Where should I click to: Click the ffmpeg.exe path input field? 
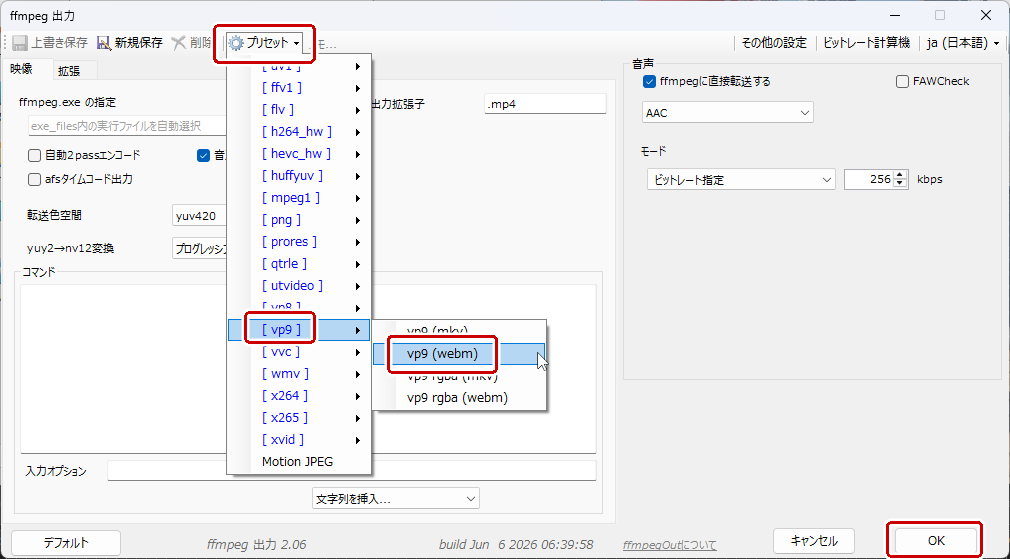point(128,126)
